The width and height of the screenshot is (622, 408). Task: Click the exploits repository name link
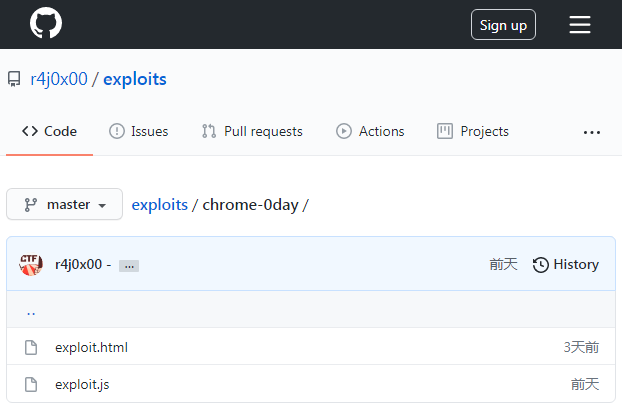pyautogui.click(x=134, y=79)
